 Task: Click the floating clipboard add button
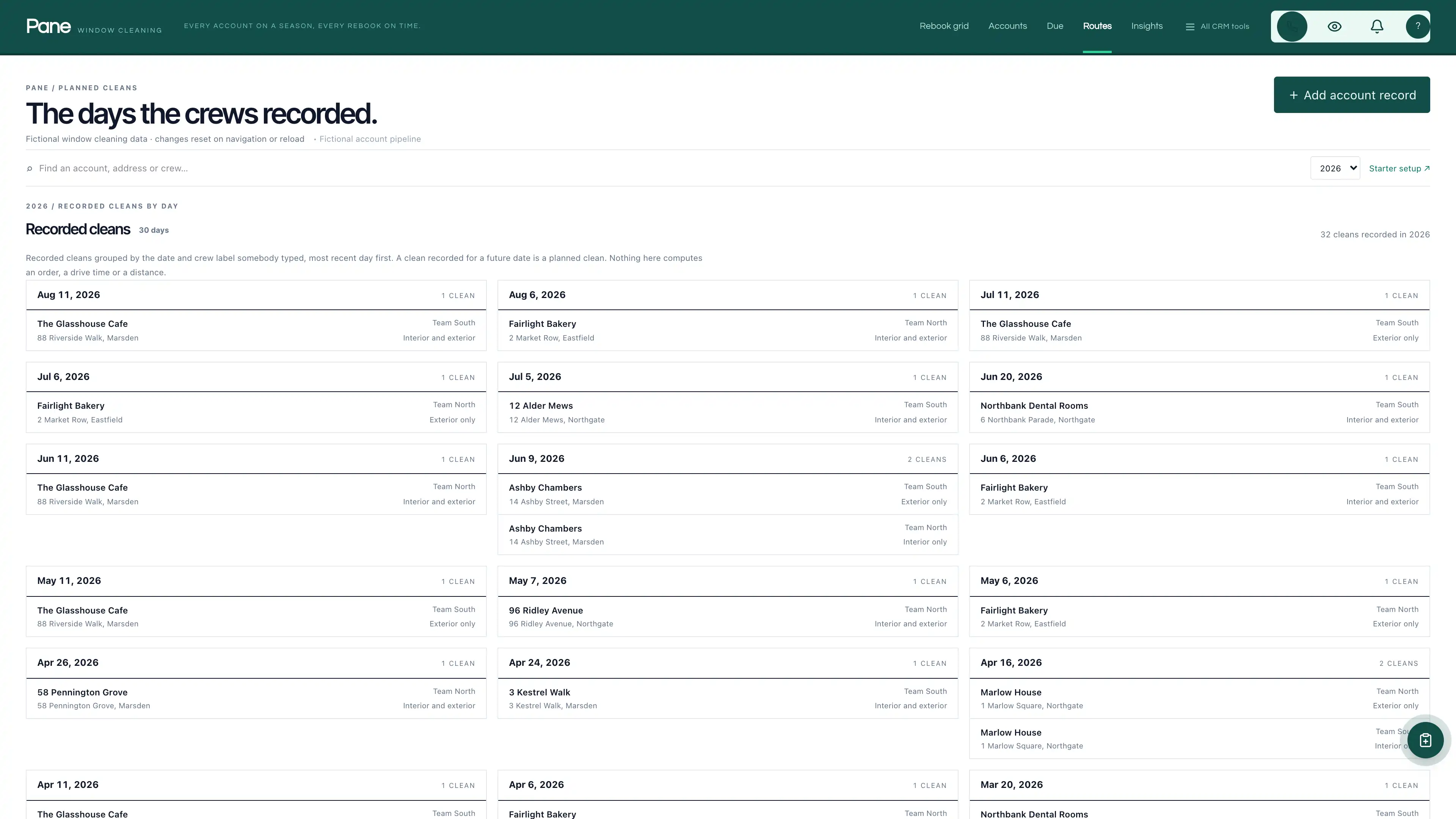(x=1425, y=740)
